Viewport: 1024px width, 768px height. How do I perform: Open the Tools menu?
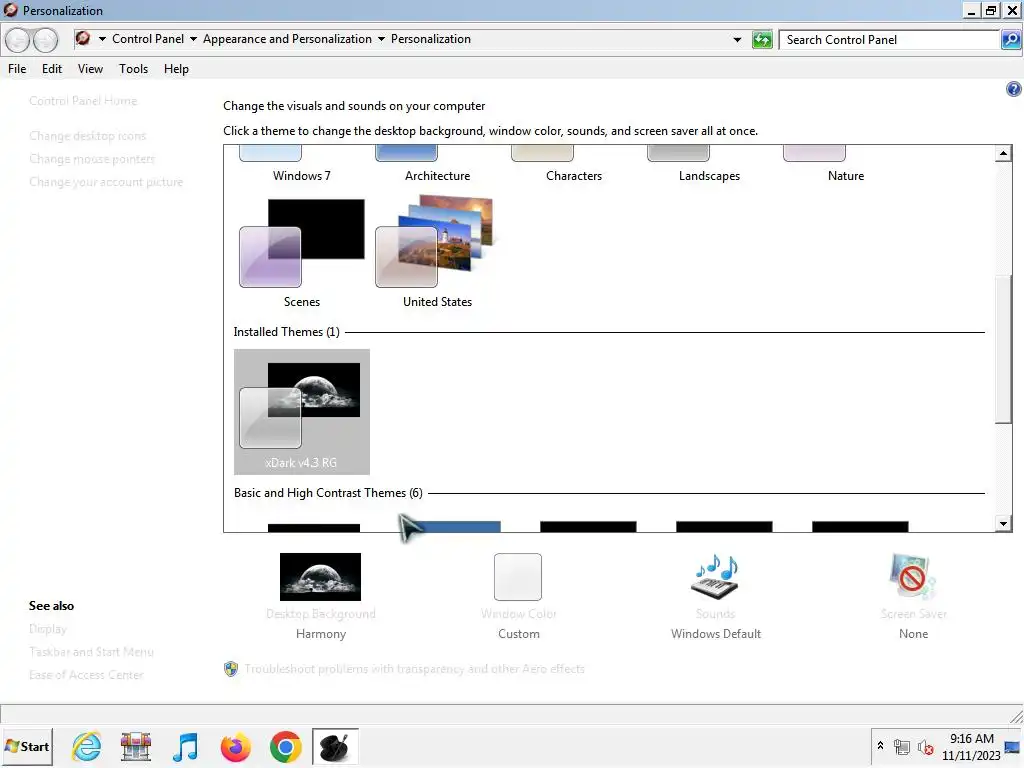133,69
